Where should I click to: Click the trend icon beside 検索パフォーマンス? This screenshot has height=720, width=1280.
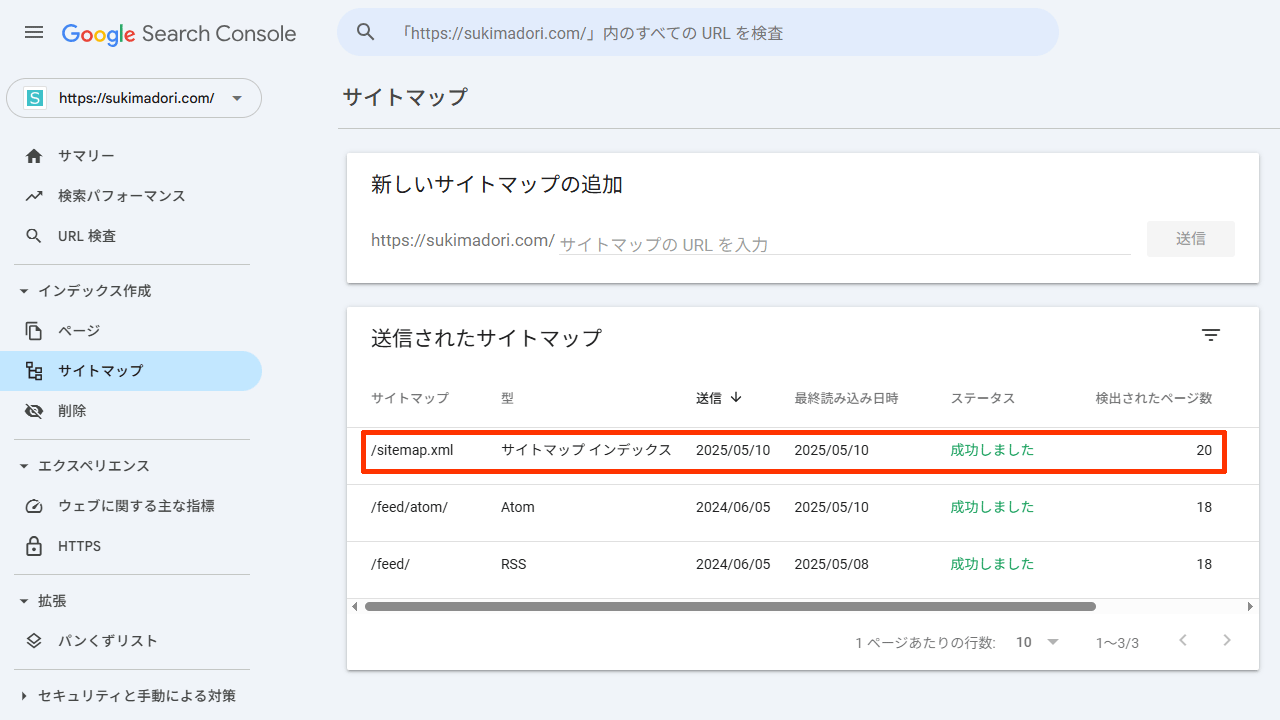[x=34, y=196]
